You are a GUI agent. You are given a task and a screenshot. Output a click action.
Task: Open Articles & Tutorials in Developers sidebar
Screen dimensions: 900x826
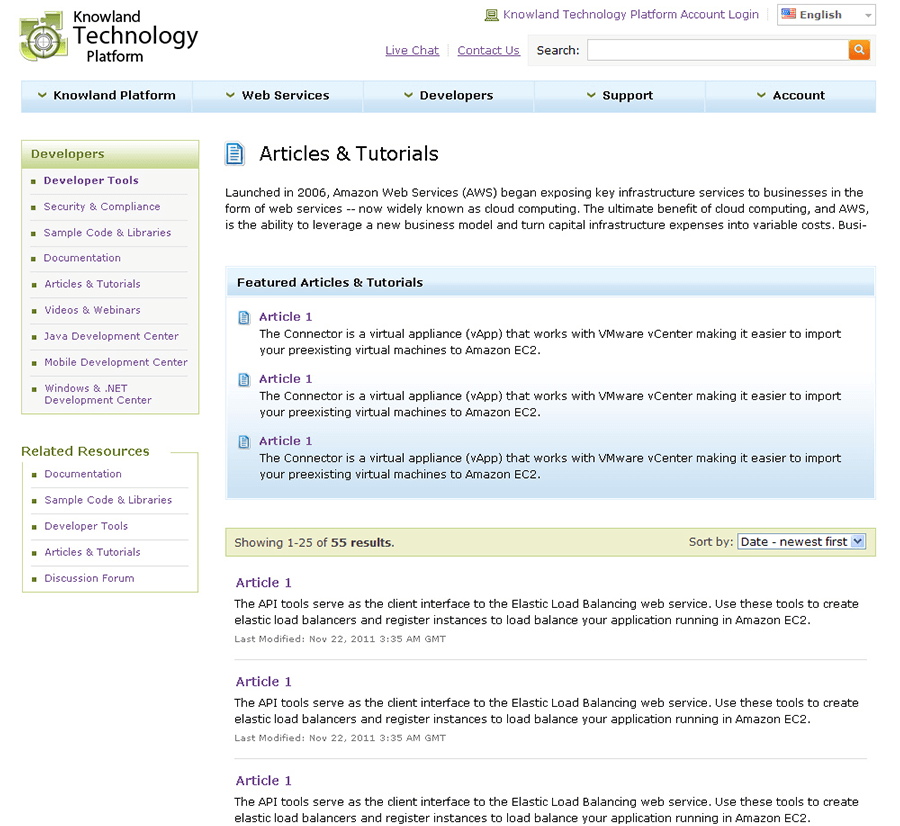click(92, 284)
